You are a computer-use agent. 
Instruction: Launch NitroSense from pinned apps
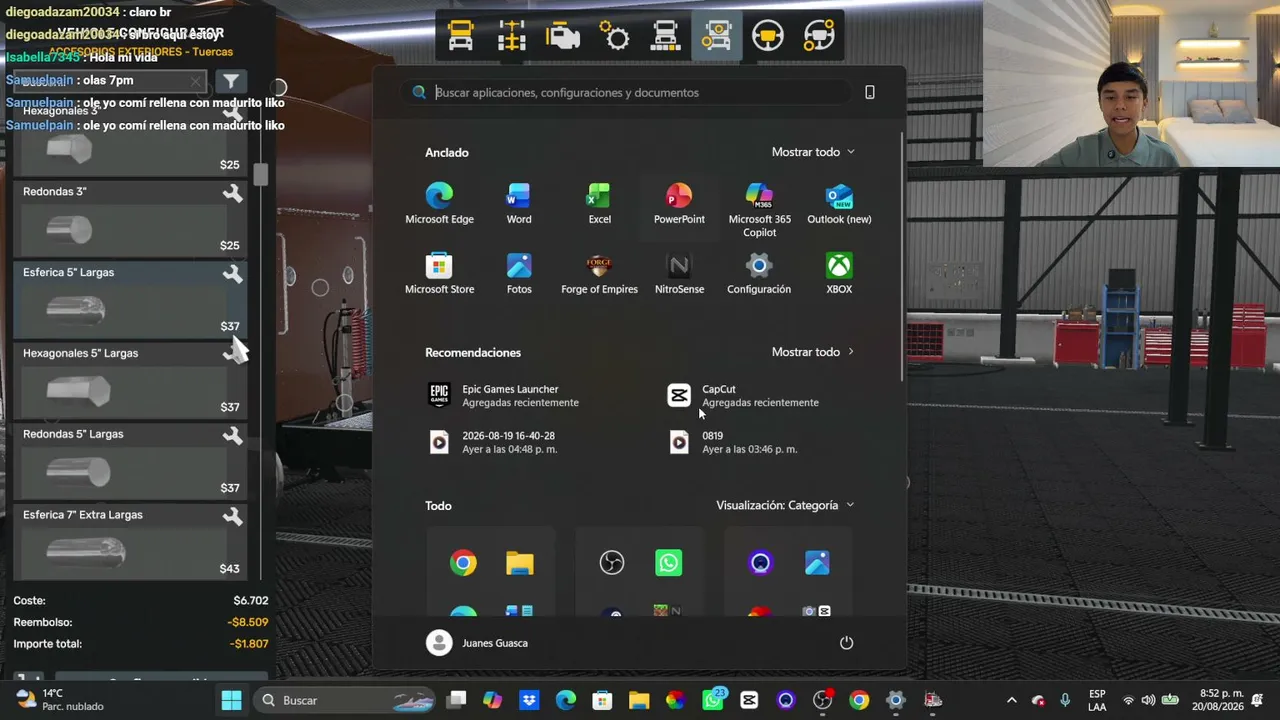click(x=679, y=273)
